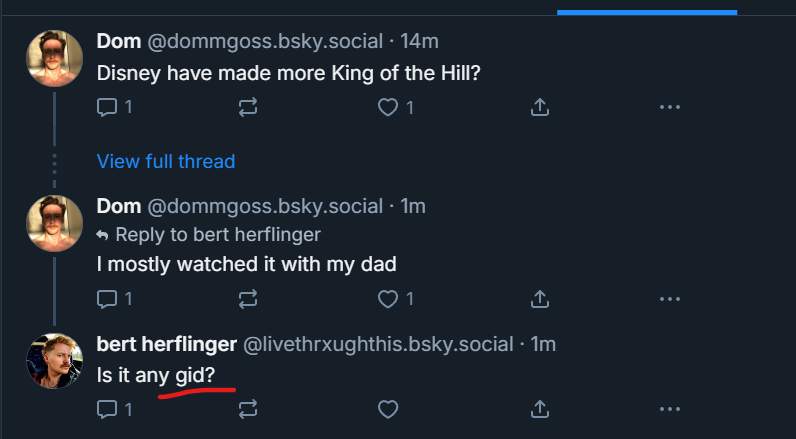Viewport: 796px width, 439px height.
Task: Like Dom's King of the Hill post
Action: (x=388, y=106)
